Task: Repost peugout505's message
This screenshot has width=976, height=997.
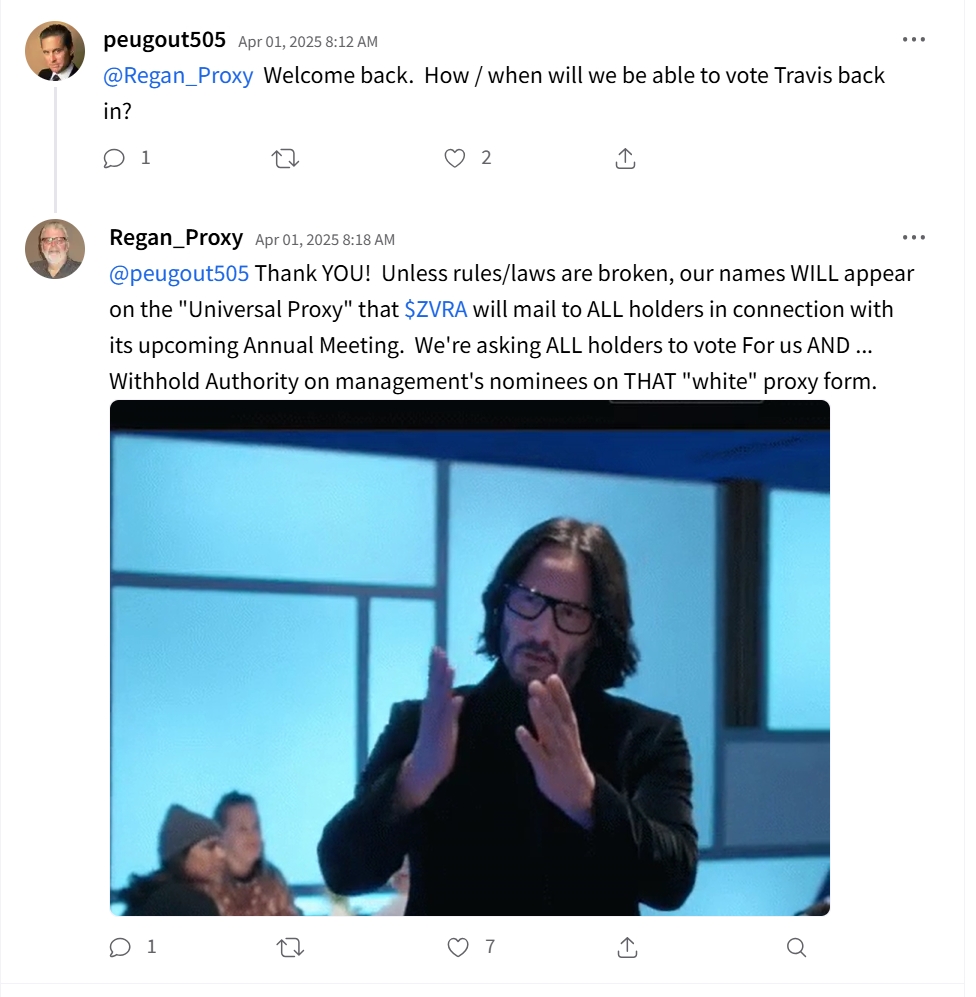Action: click(x=285, y=158)
